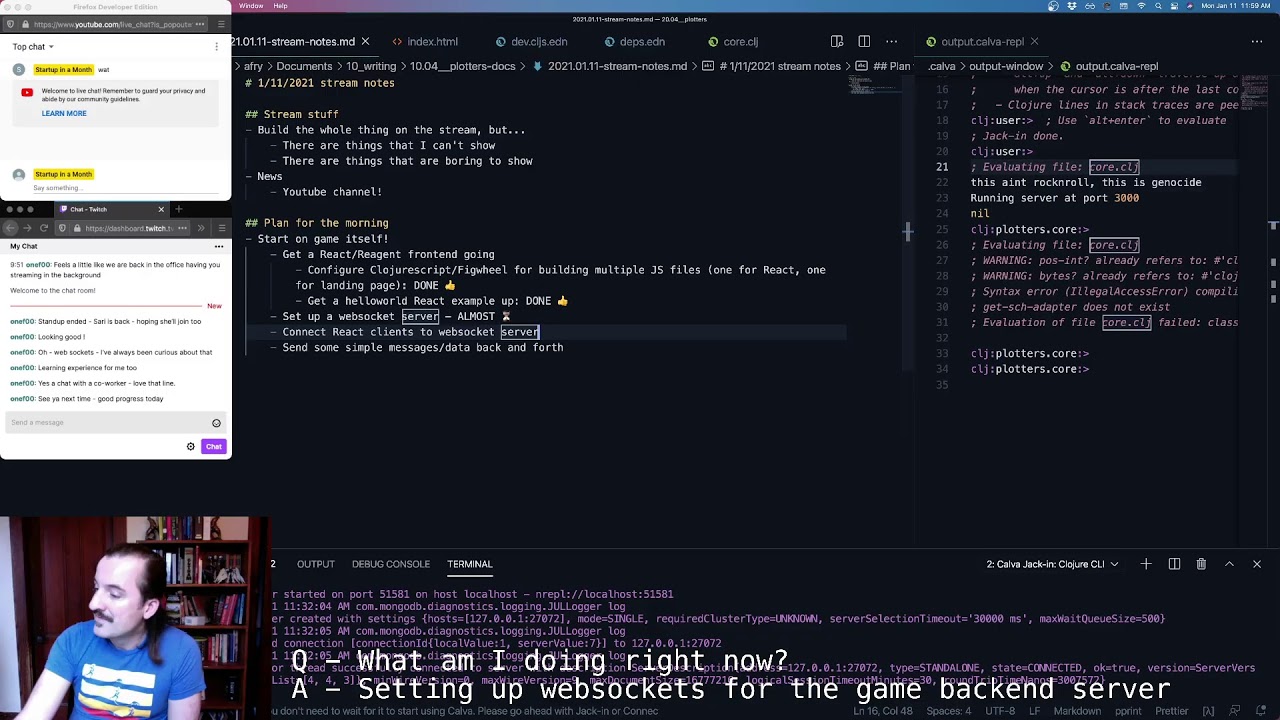
Task: Click the LF end-of-line setting in status bar
Action: tap(1034, 711)
